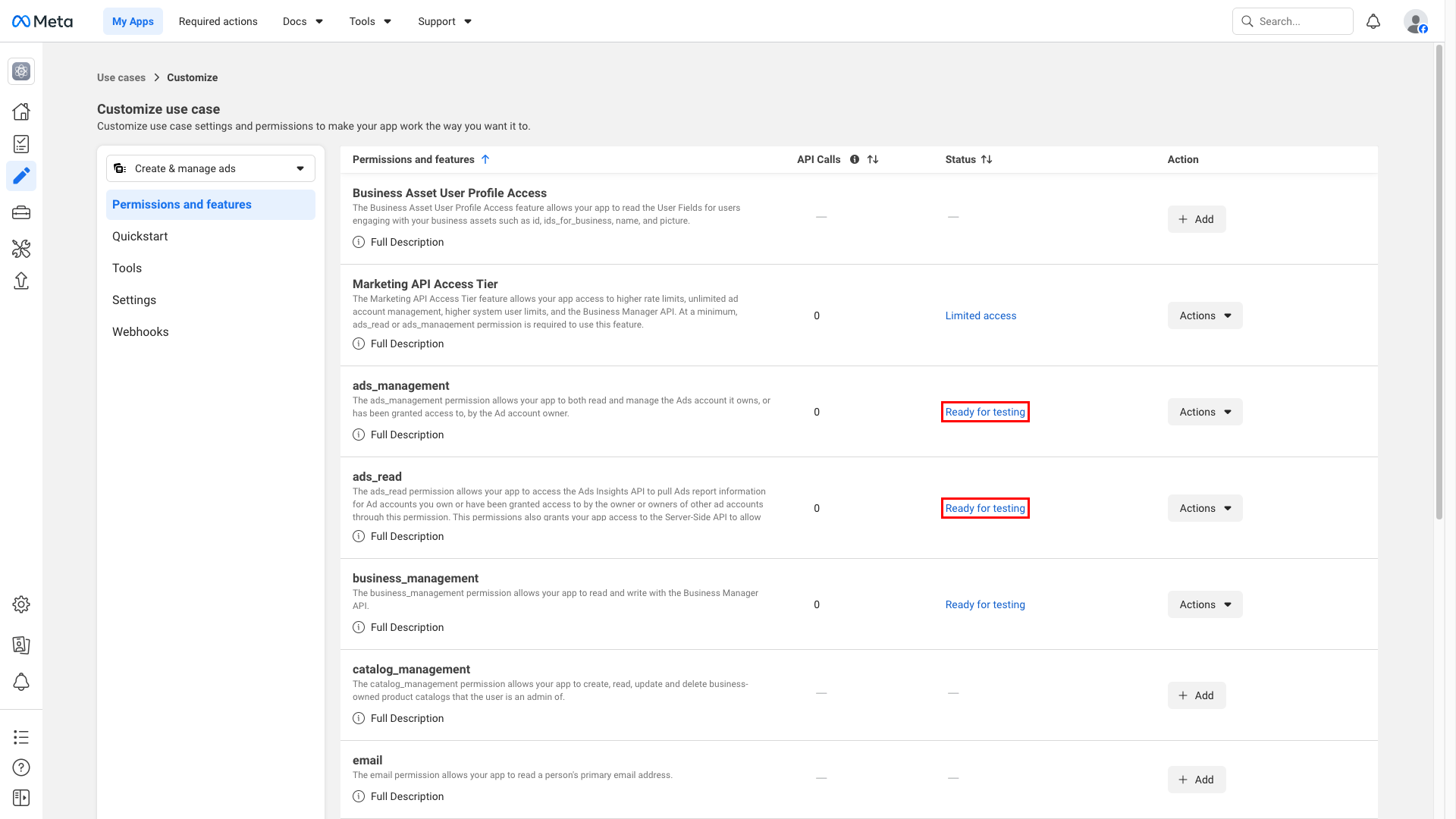This screenshot has width=1456, height=819.
Task: Open the app icon in left sidebar
Action: pos(21,71)
